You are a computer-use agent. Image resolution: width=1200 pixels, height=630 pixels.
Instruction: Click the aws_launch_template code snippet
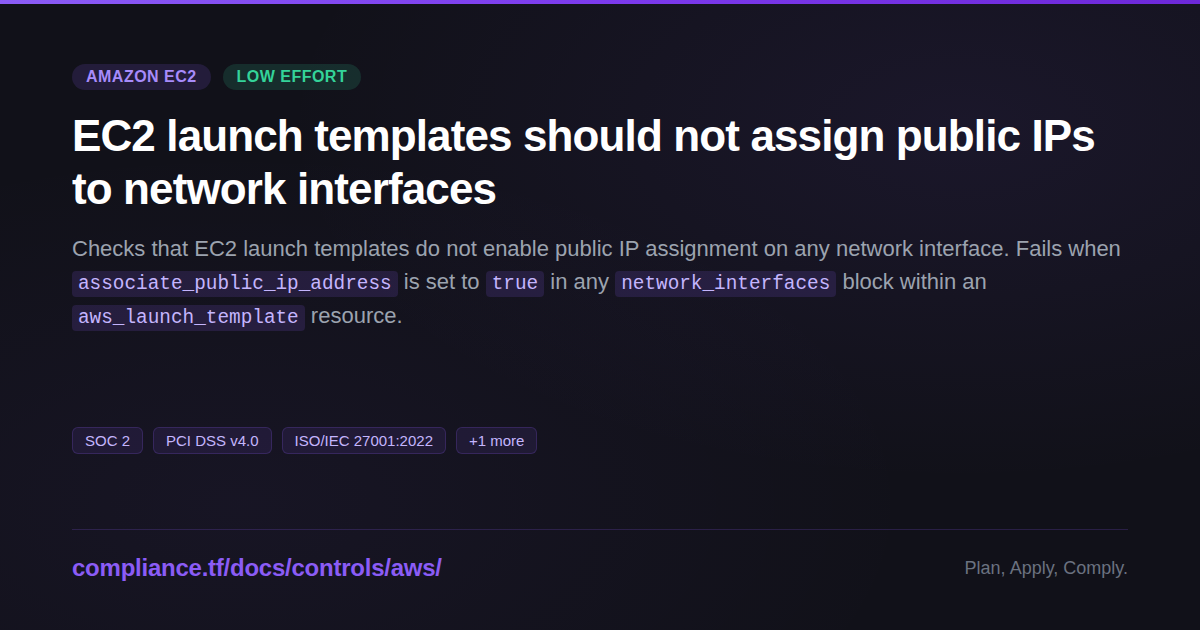click(x=188, y=317)
